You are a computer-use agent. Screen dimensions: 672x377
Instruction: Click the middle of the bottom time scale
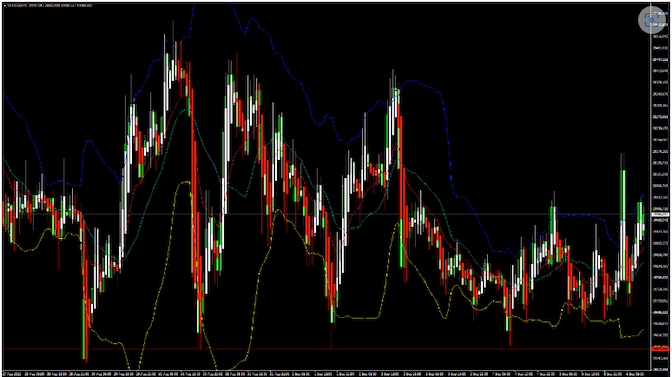[326, 374]
